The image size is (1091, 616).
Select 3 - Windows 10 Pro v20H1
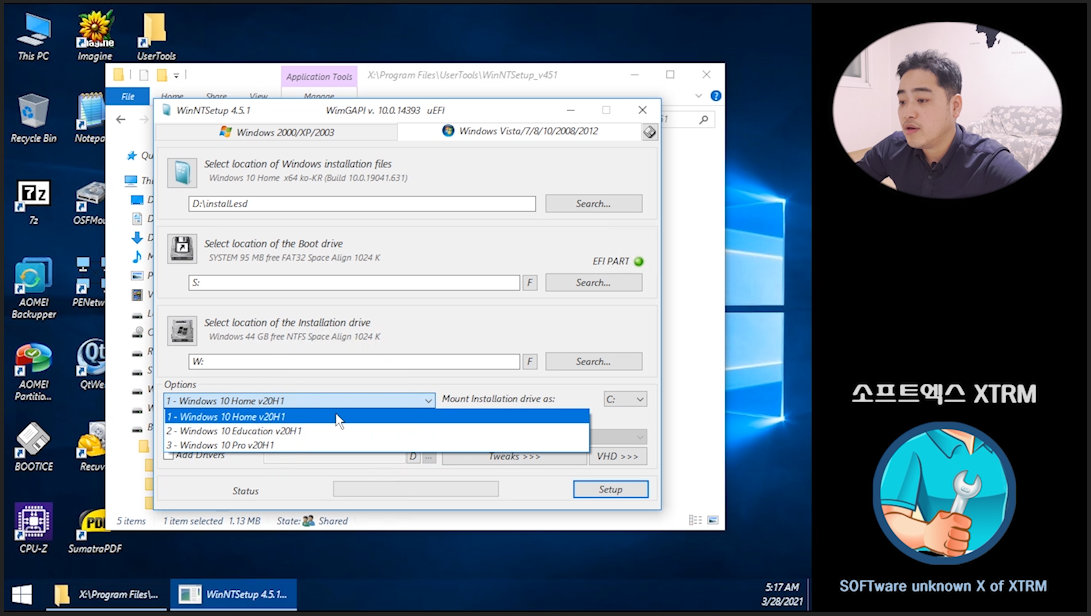click(376, 445)
